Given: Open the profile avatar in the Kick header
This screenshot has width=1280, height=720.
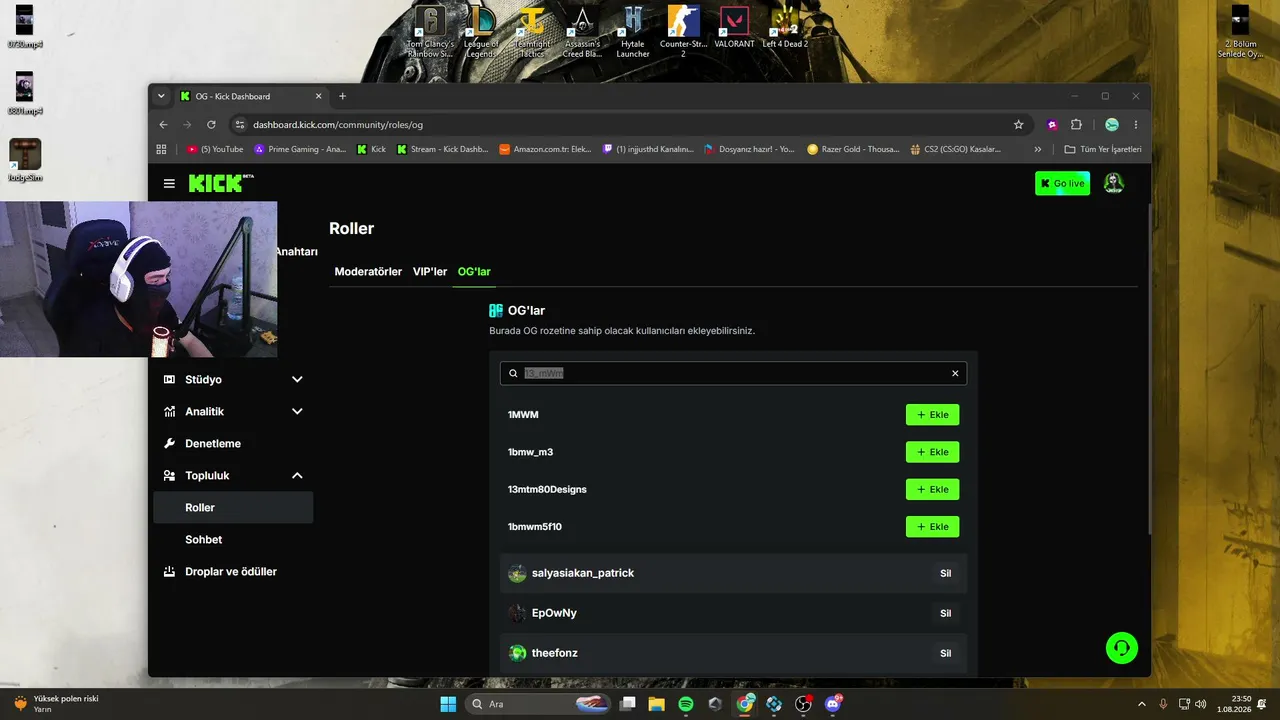Looking at the screenshot, I should click(x=1113, y=183).
